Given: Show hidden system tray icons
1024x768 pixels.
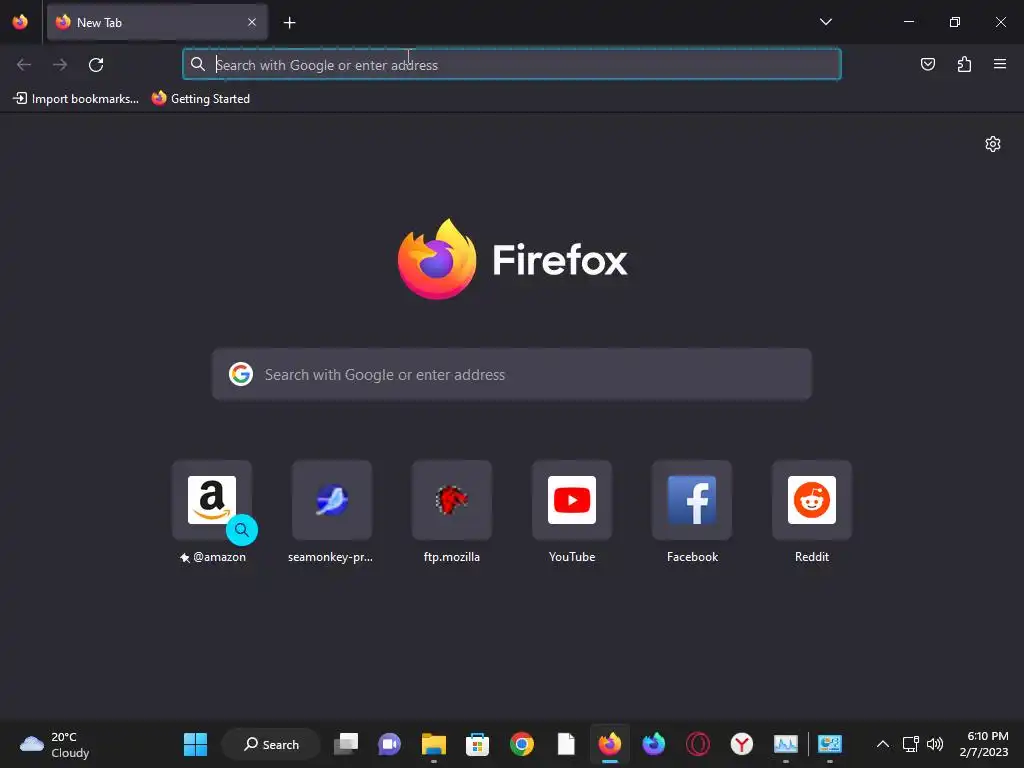Looking at the screenshot, I should coord(882,744).
